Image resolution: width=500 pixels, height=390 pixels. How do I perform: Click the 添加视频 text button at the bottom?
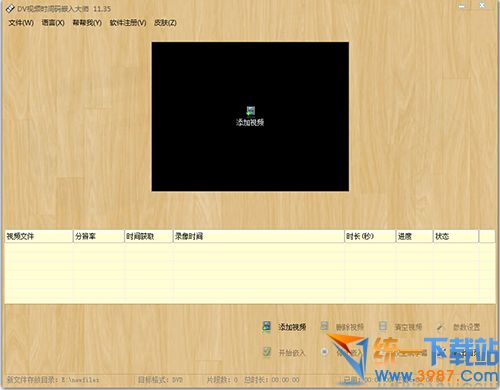point(292,327)
